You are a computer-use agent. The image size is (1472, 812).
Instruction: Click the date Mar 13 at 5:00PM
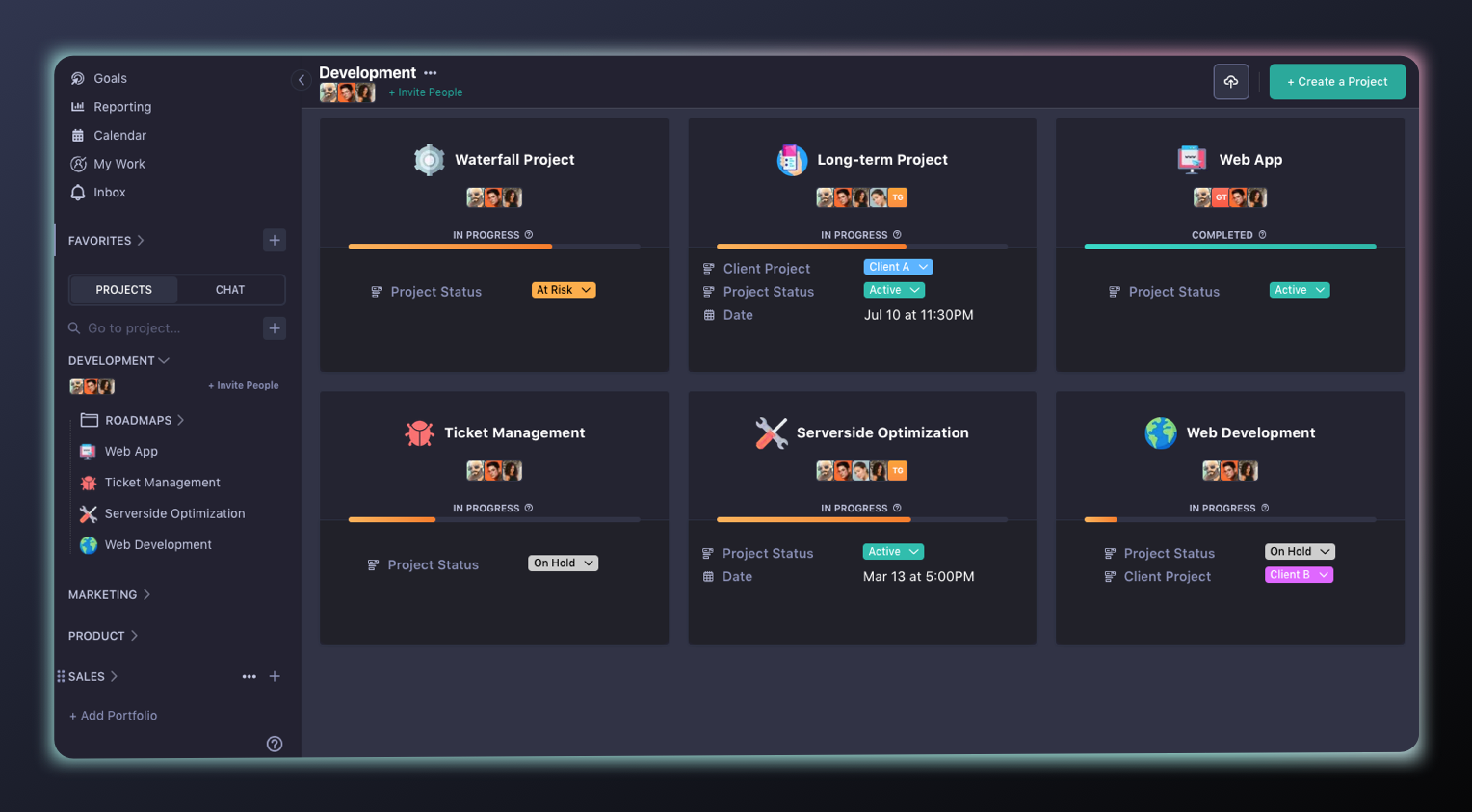point(919,577)
